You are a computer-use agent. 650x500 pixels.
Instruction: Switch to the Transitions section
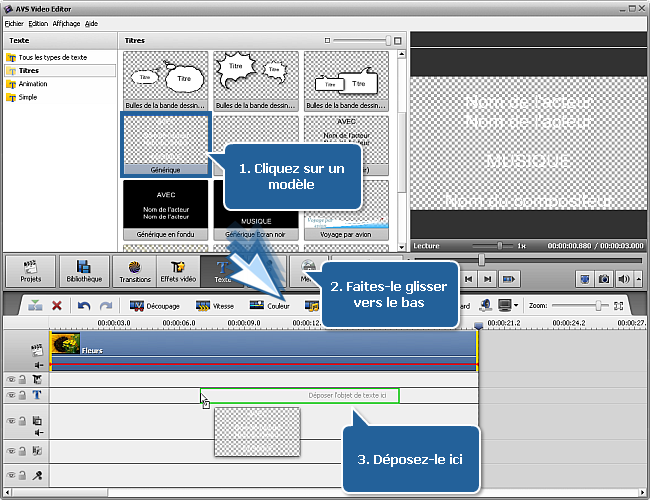pos(133,271)
